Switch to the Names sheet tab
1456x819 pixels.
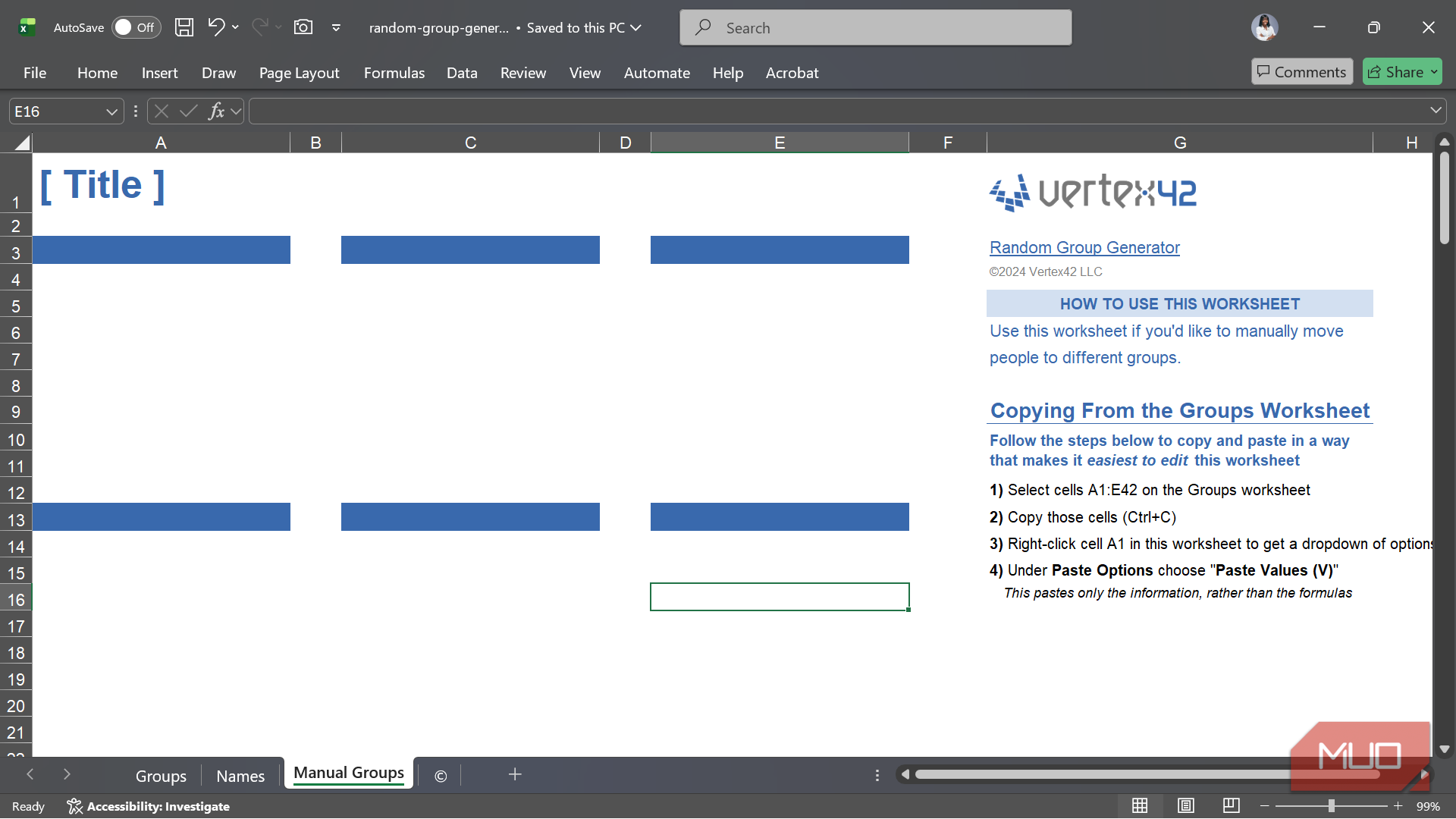240,776
